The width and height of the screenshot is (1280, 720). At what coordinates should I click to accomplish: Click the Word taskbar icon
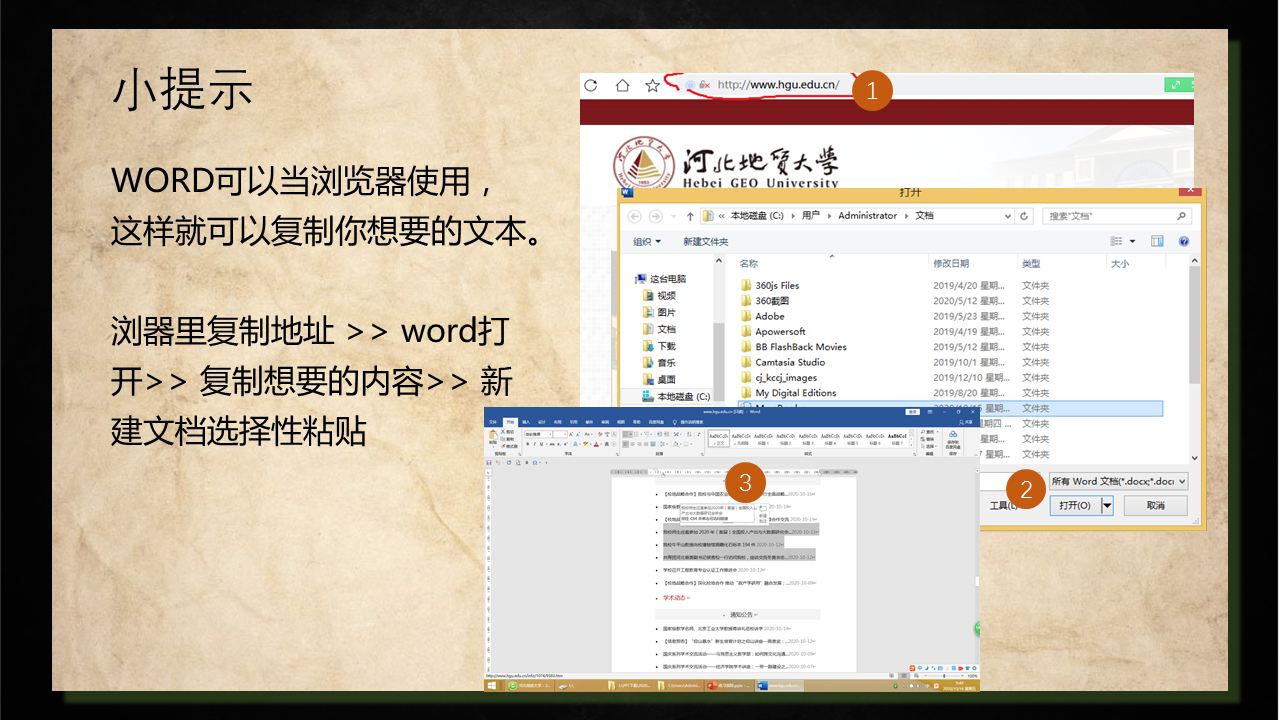click(762, 686)
